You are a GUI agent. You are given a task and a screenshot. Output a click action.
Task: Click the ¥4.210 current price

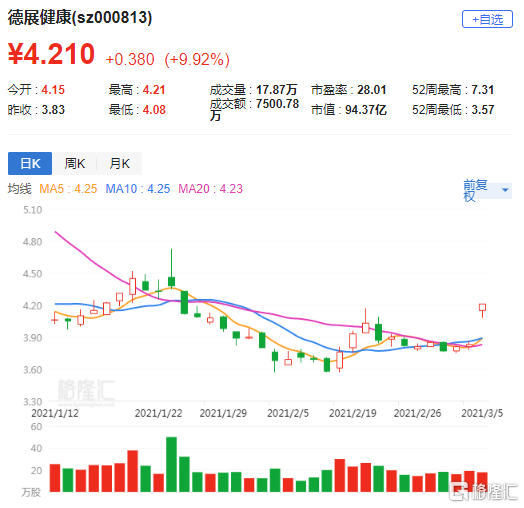coord(51,54)
